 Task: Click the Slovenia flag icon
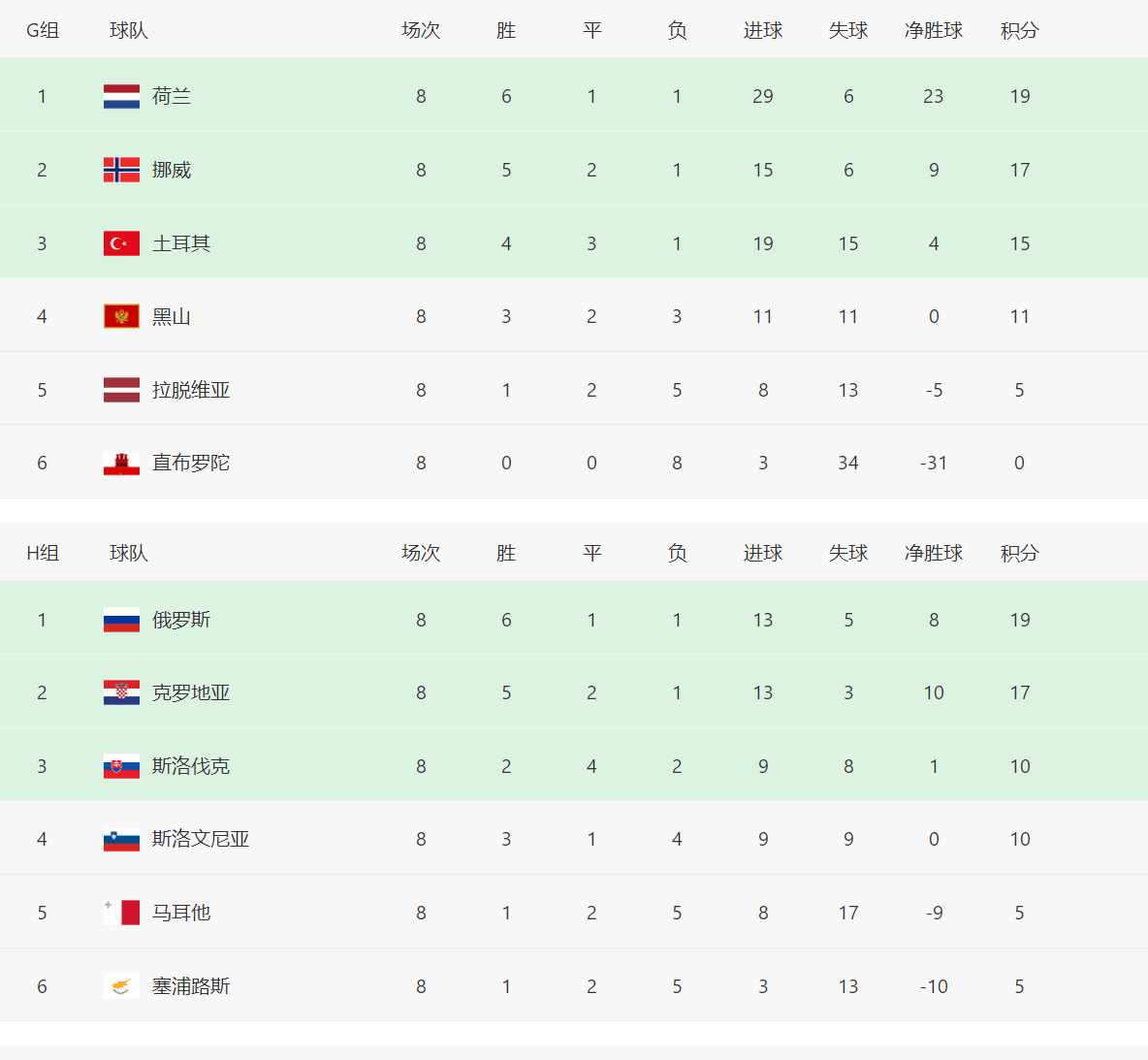tap(121, 839)
